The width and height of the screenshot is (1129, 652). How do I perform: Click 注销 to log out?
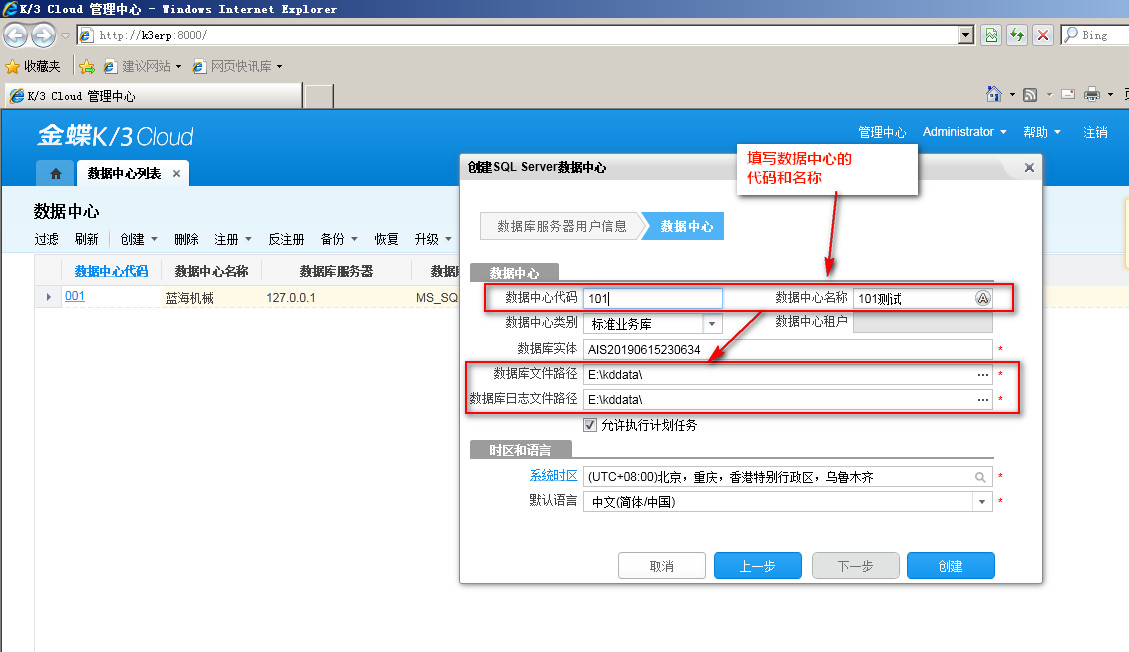click(1095, 132)
